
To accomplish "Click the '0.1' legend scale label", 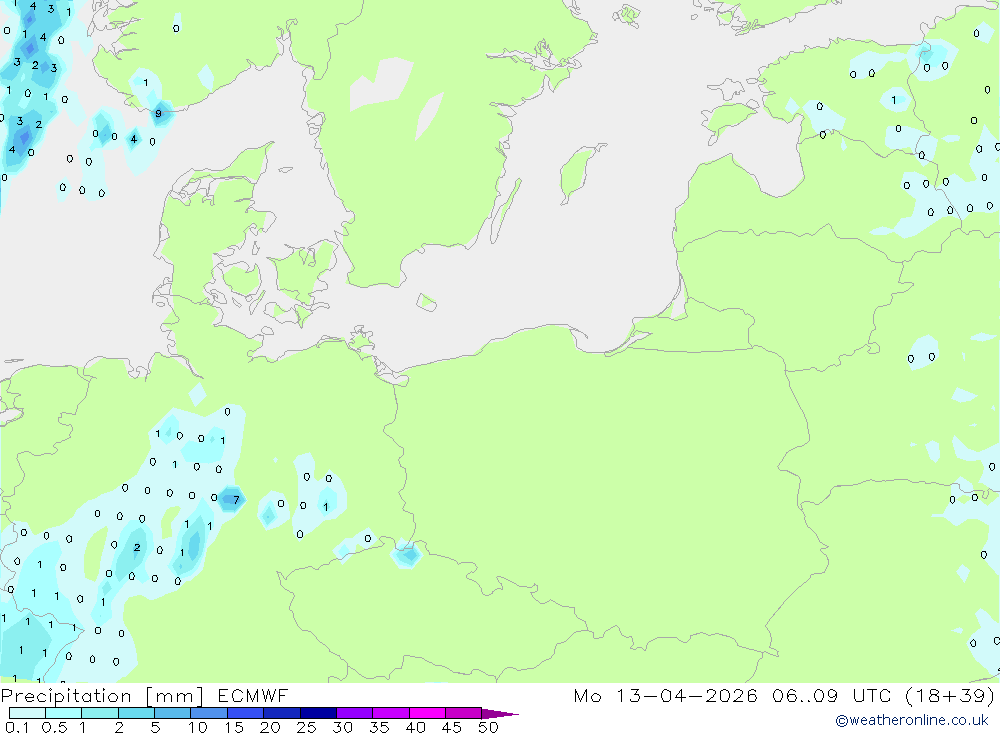I will pyautogui.click(x=17, y=727).
